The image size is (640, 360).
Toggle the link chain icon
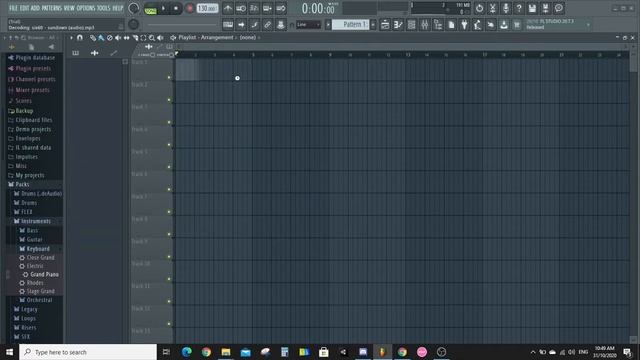click(267, 25)
